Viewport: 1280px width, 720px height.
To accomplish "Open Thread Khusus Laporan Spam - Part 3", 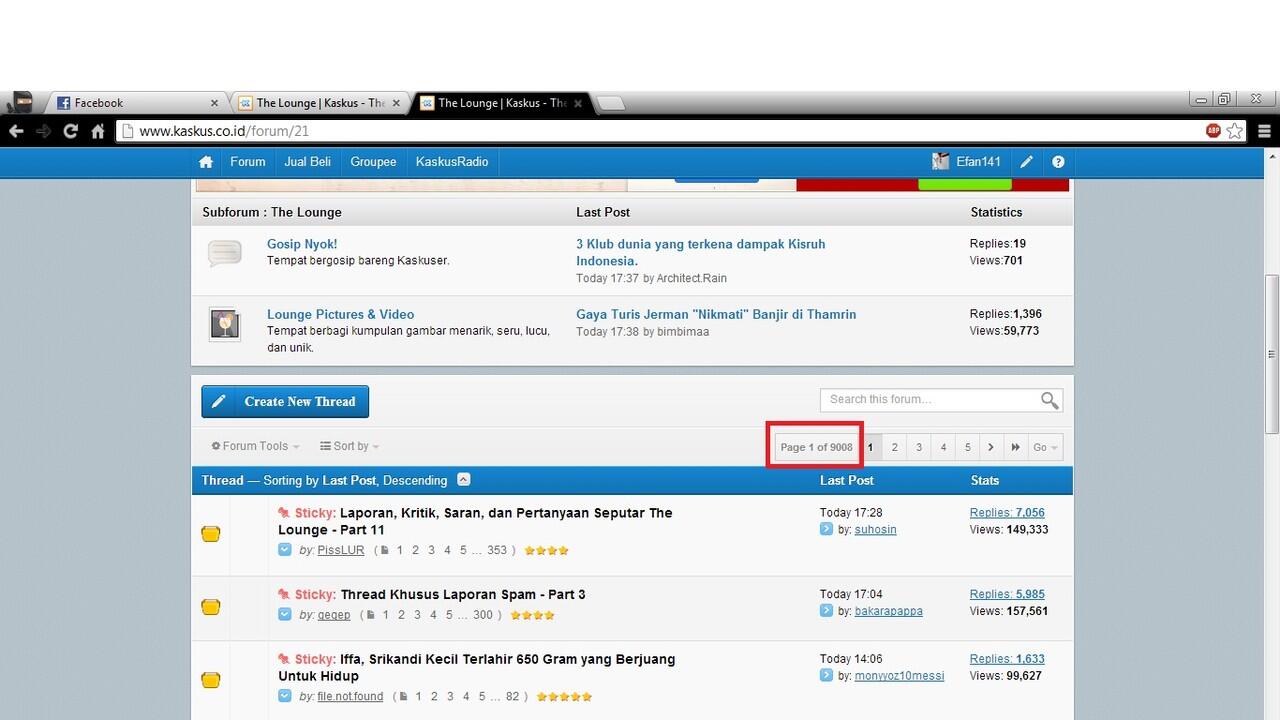I will [x=463, y=594].
